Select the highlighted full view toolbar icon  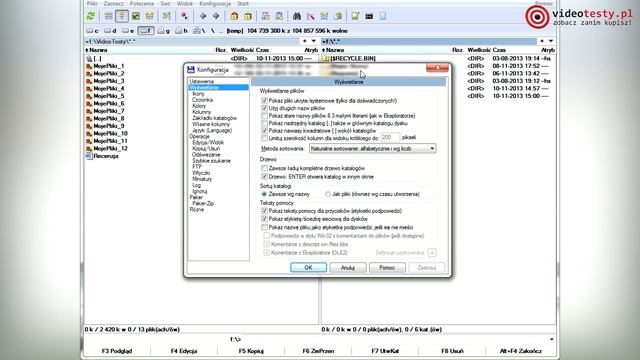(122, 16)
